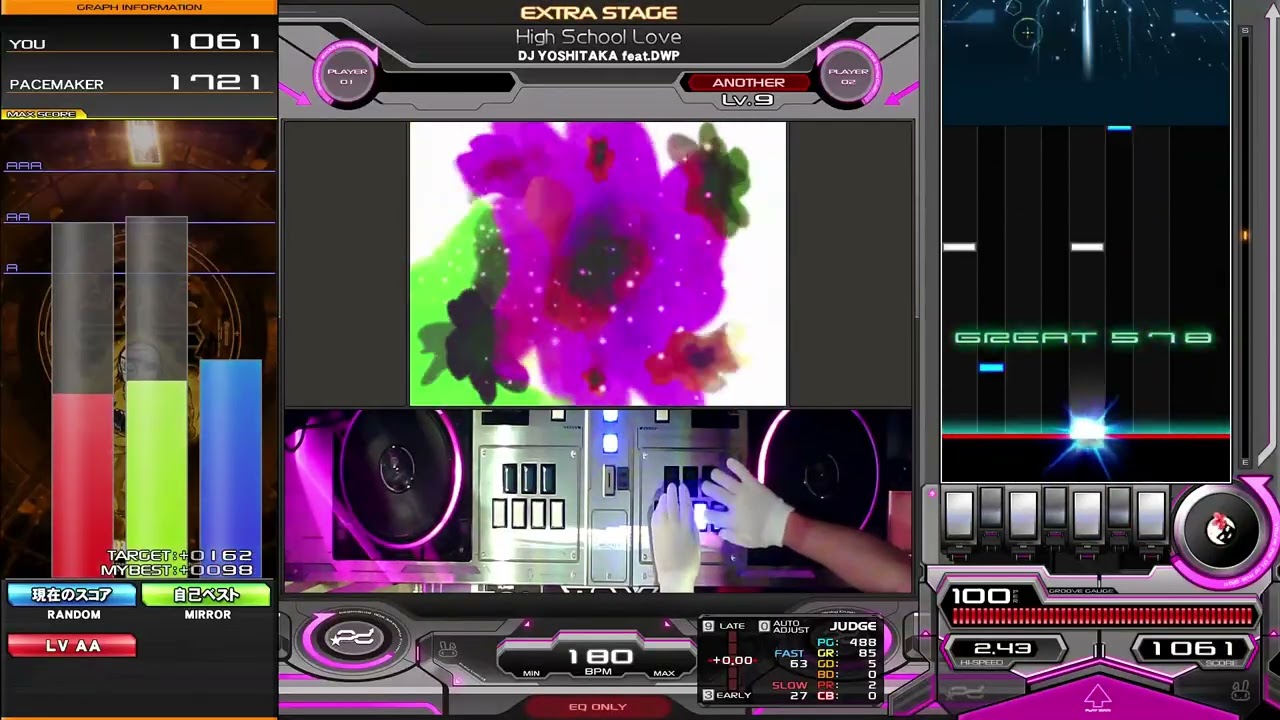Click the turntable disc beside the keys
Image resolution: width=1280 pixels, height=720 pixels.
pos(1220,530)
